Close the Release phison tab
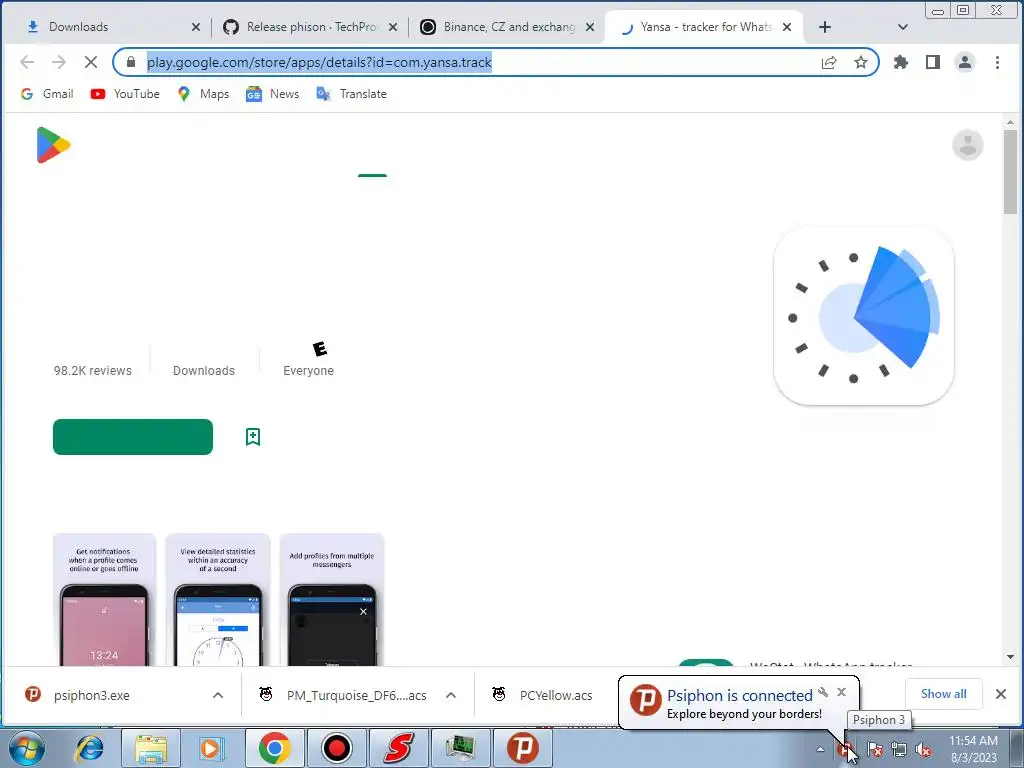This screenshot has width=1024, height=768. point(393,27)
